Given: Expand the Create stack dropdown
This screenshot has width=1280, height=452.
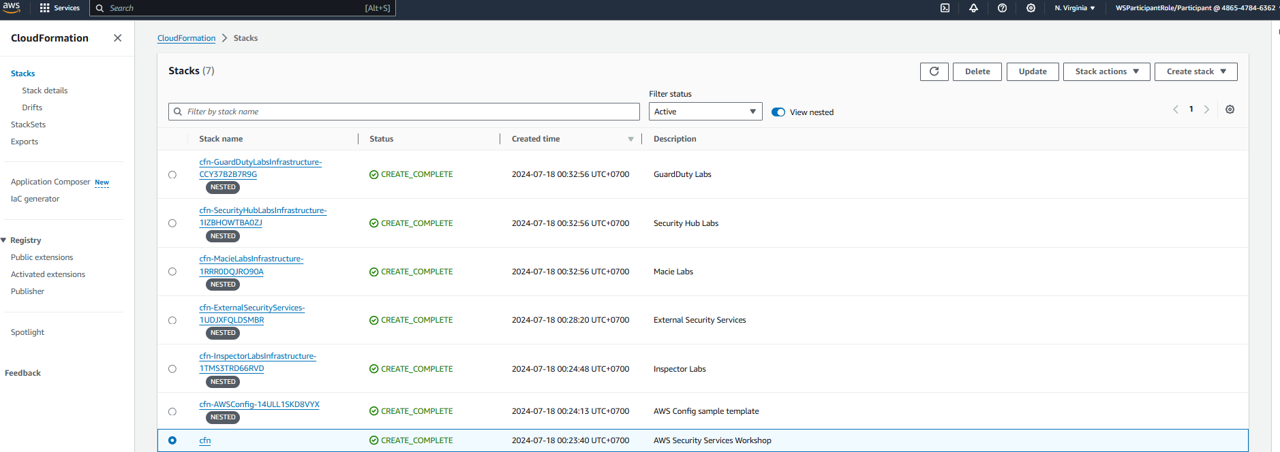Looking at the screenshot, I should (x=1196, y=71).
